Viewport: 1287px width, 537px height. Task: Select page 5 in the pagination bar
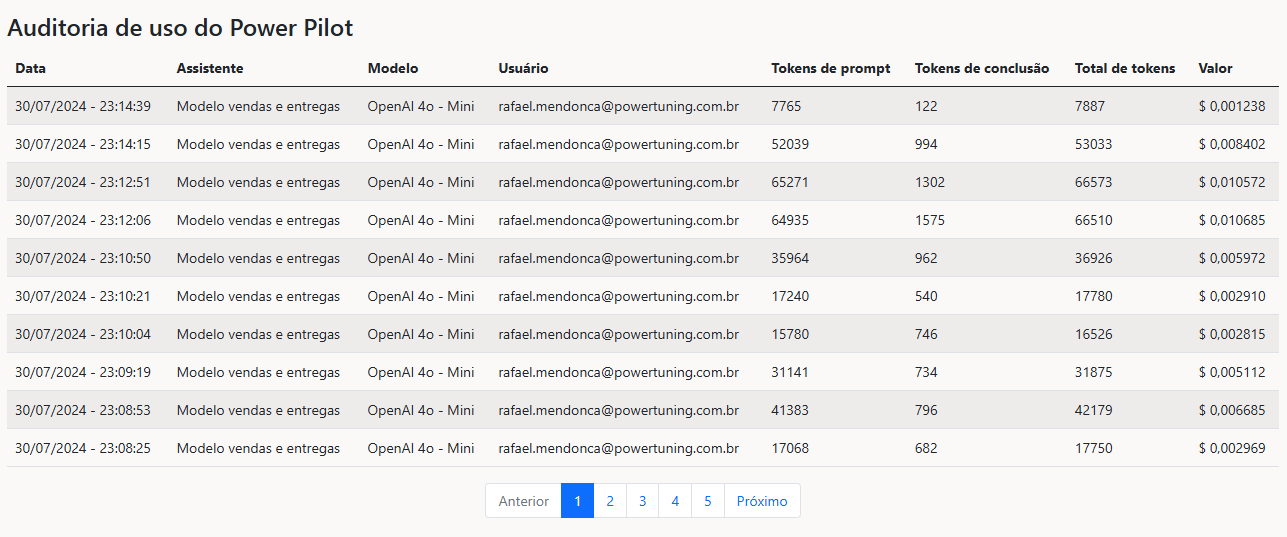coord(707,501)
